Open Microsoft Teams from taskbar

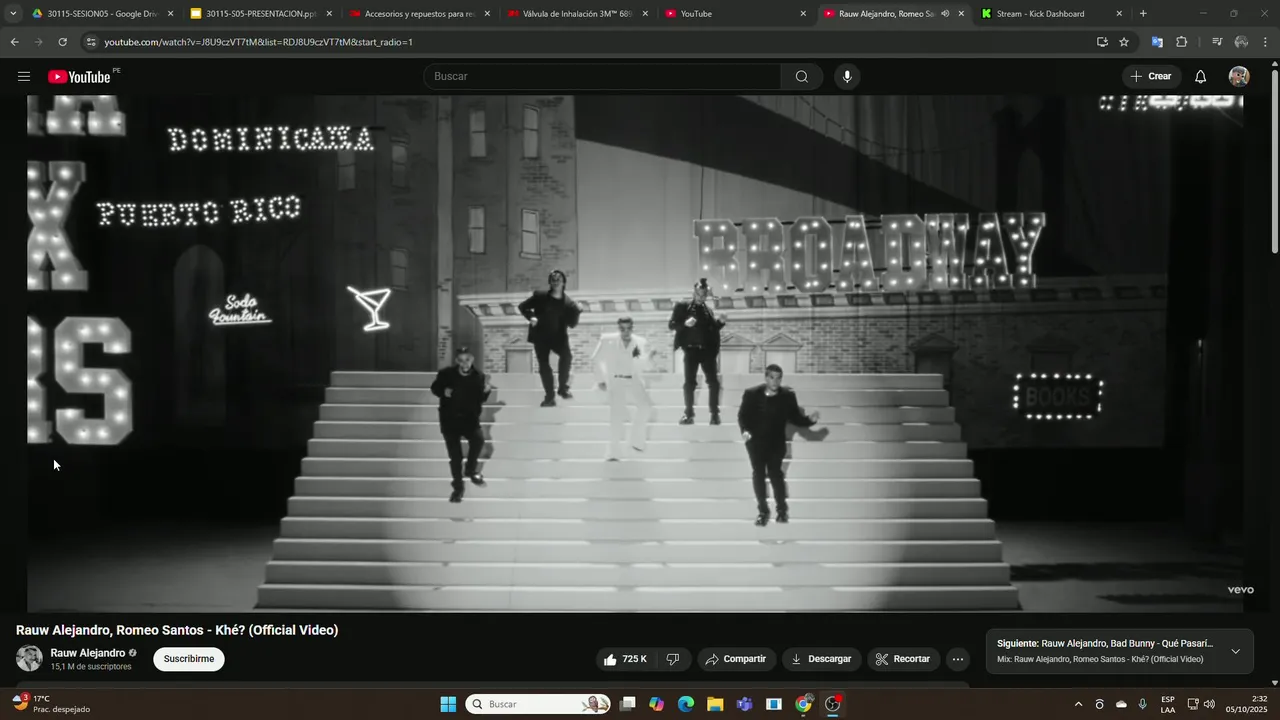[x=744, y=704]
